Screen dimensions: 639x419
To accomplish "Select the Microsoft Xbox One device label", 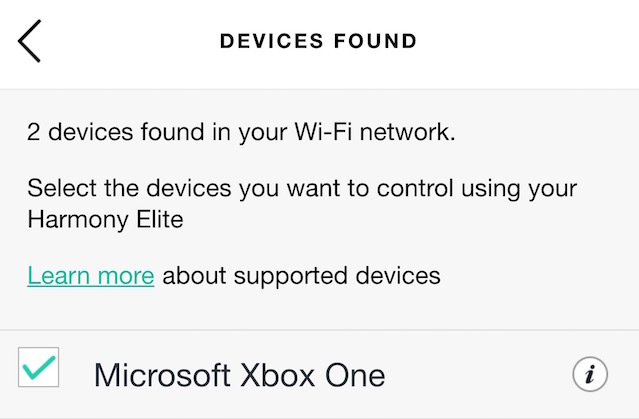I will tap(239, 375).
